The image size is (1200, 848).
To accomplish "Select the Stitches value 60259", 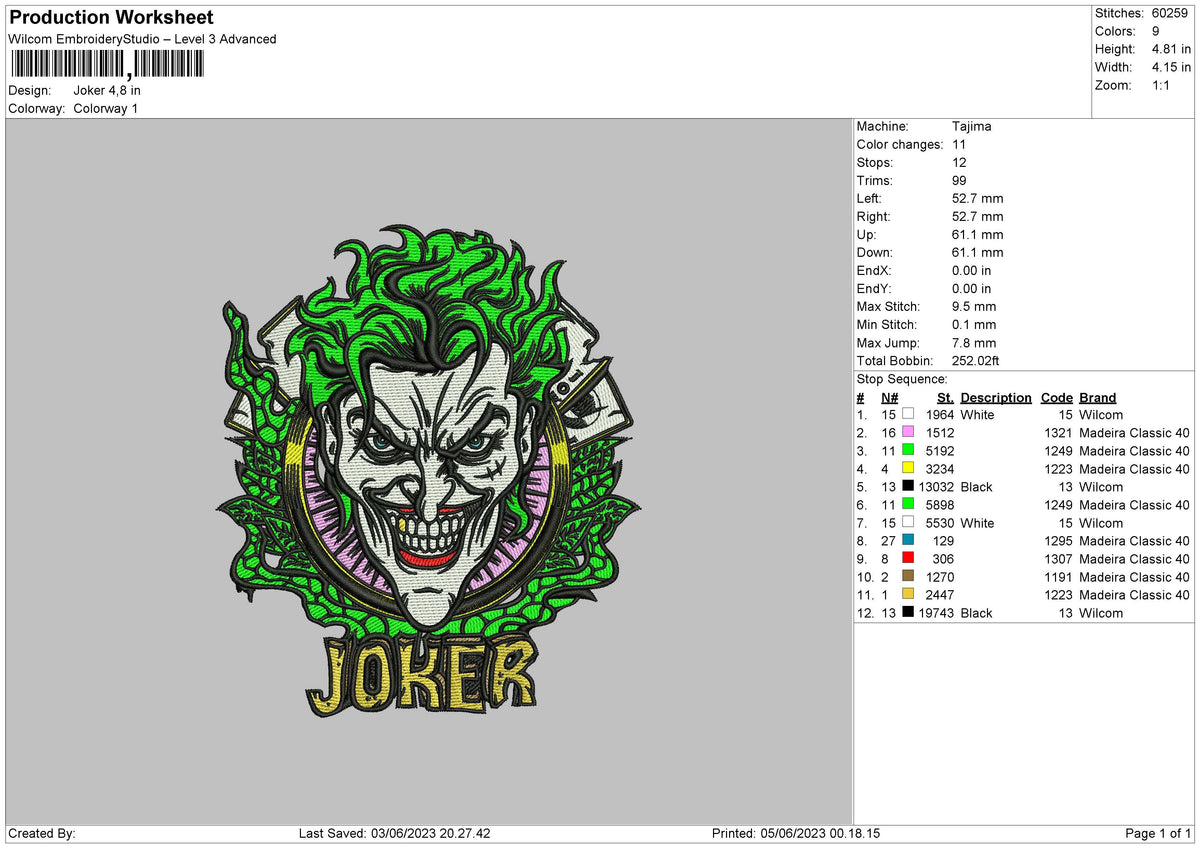I will [1171, 13].
